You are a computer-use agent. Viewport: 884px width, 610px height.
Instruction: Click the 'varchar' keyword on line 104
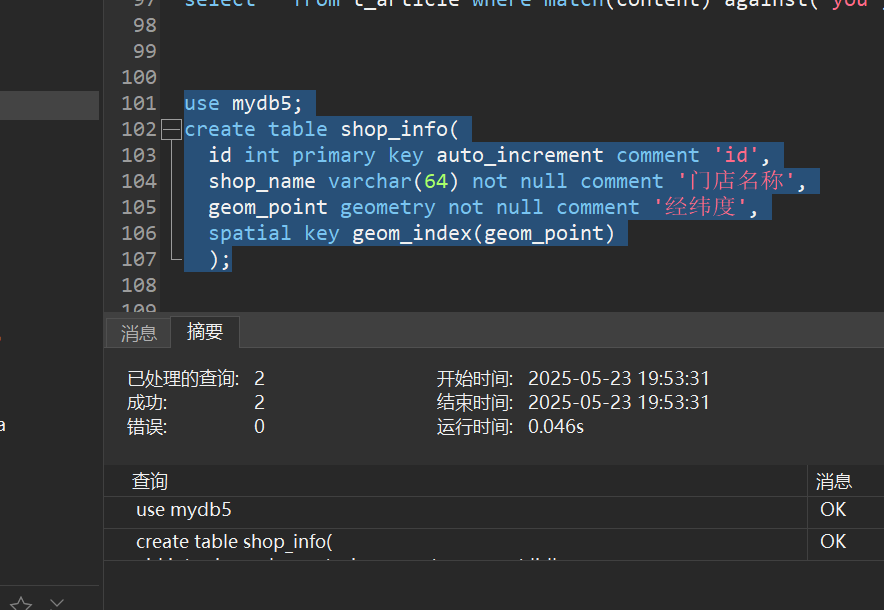coord(372,182)
